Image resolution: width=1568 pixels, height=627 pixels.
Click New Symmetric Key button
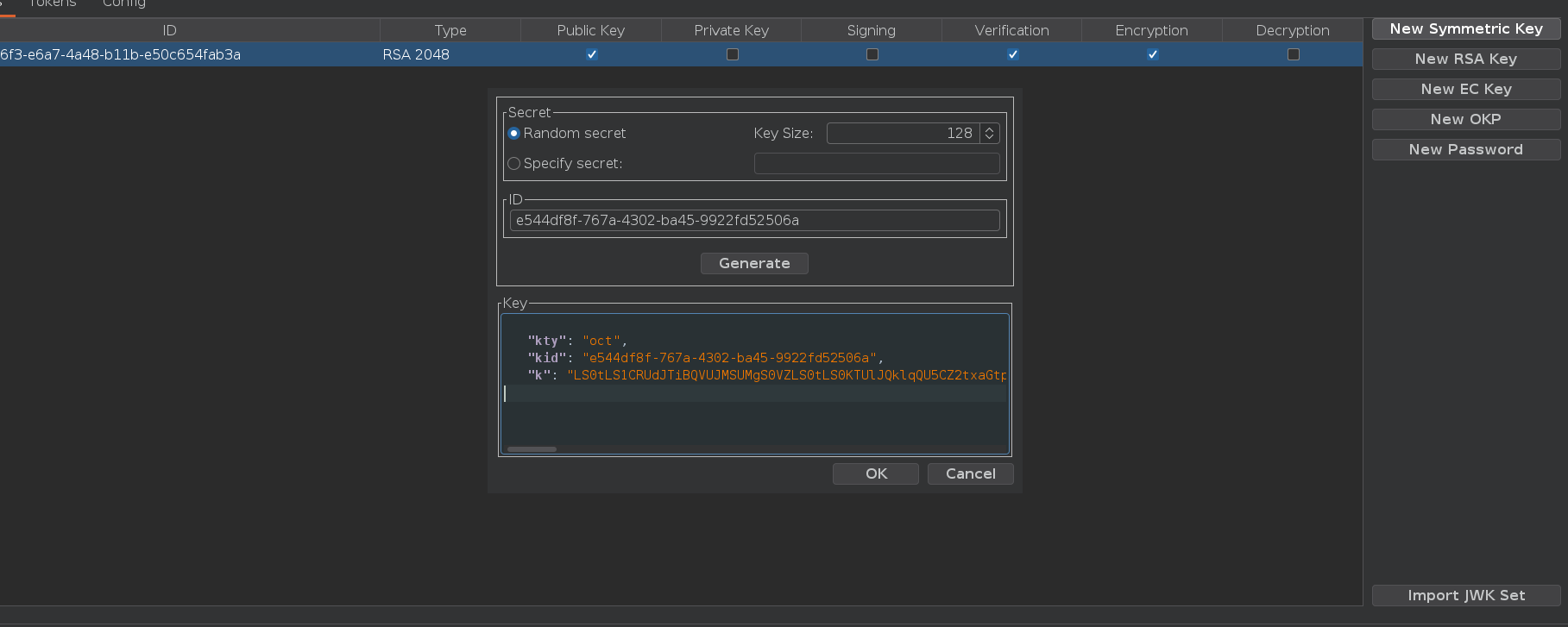1466,29
